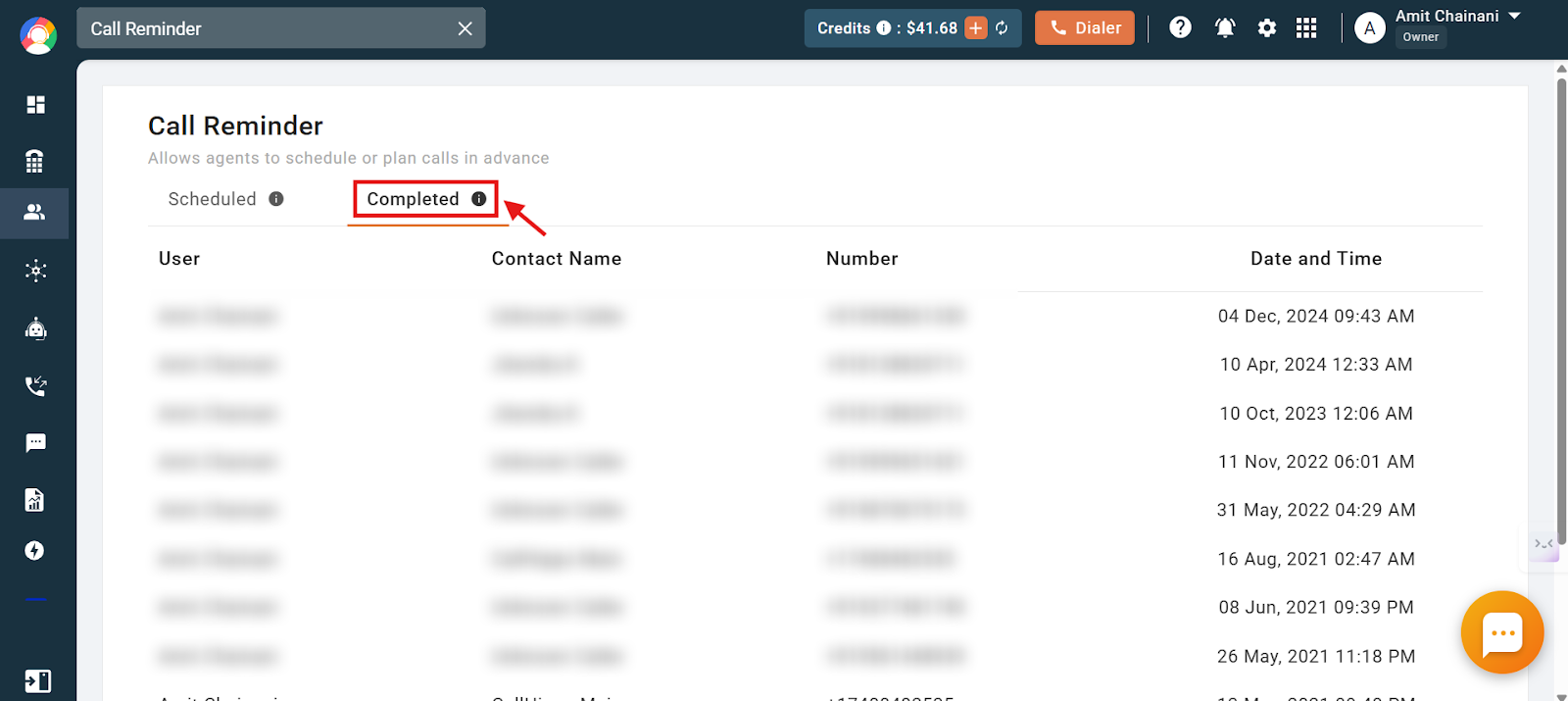Open the lightning bolt sidebar icon
Screen dimensions: 1568x701
(34, 550)
